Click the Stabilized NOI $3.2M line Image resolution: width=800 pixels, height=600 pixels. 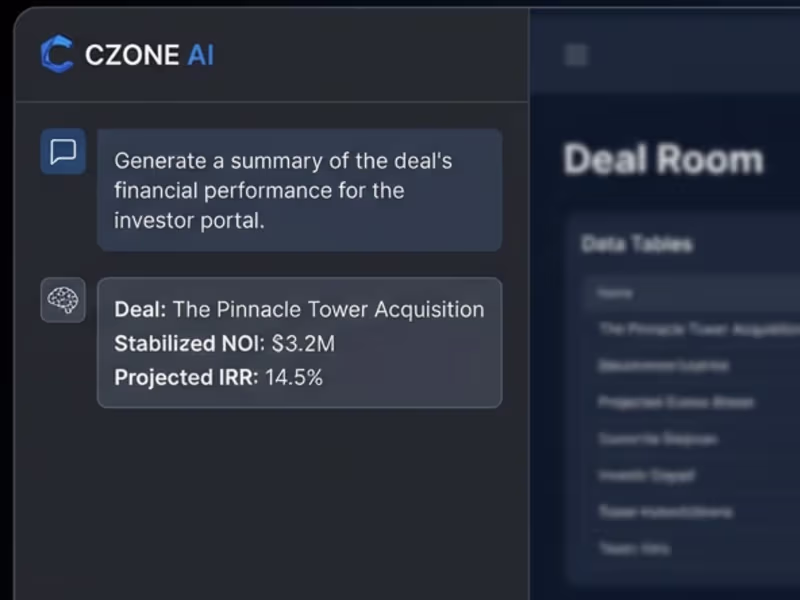(x=225, y=344)
